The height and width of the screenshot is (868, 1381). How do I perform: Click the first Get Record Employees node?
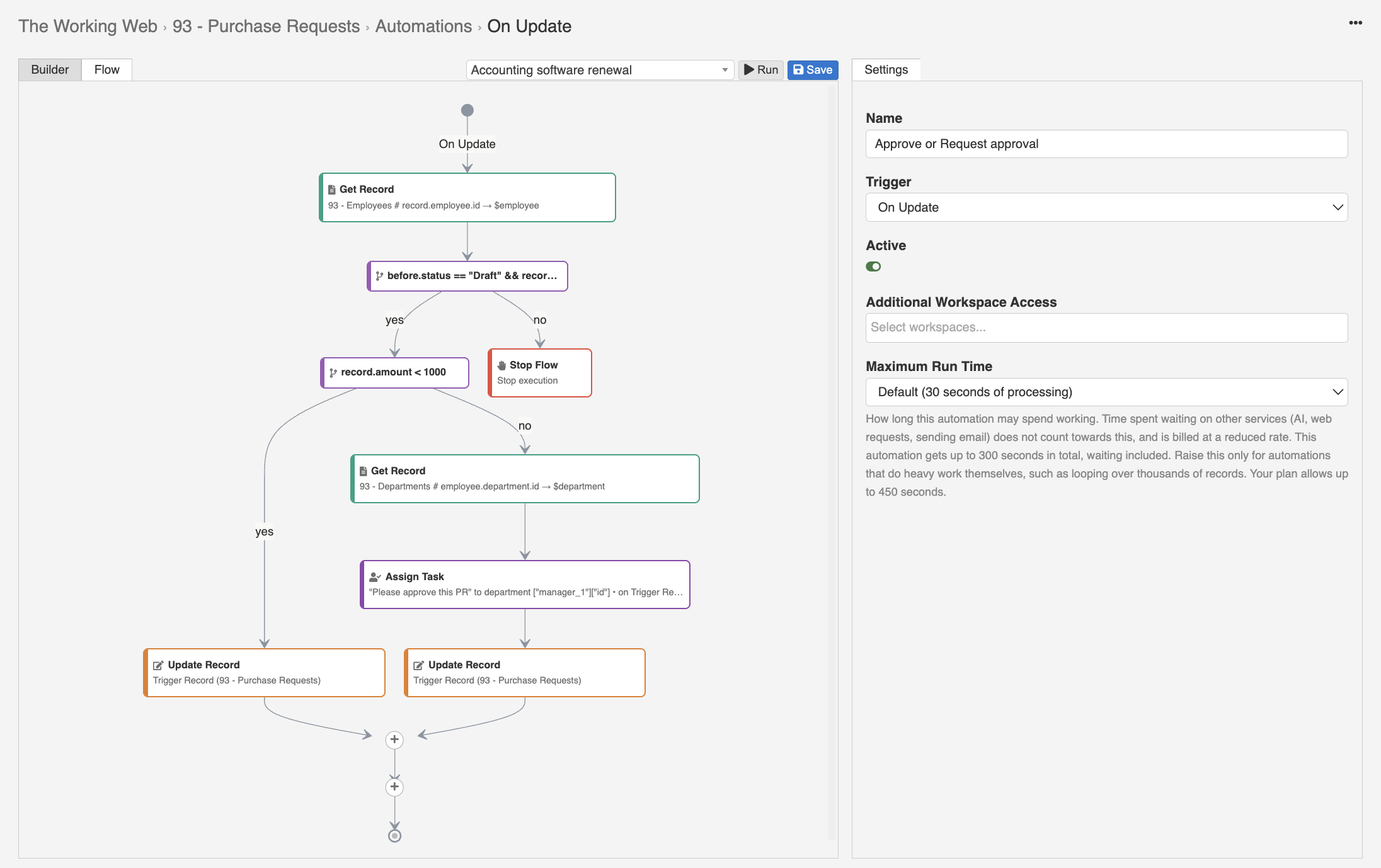coord(467,197)
